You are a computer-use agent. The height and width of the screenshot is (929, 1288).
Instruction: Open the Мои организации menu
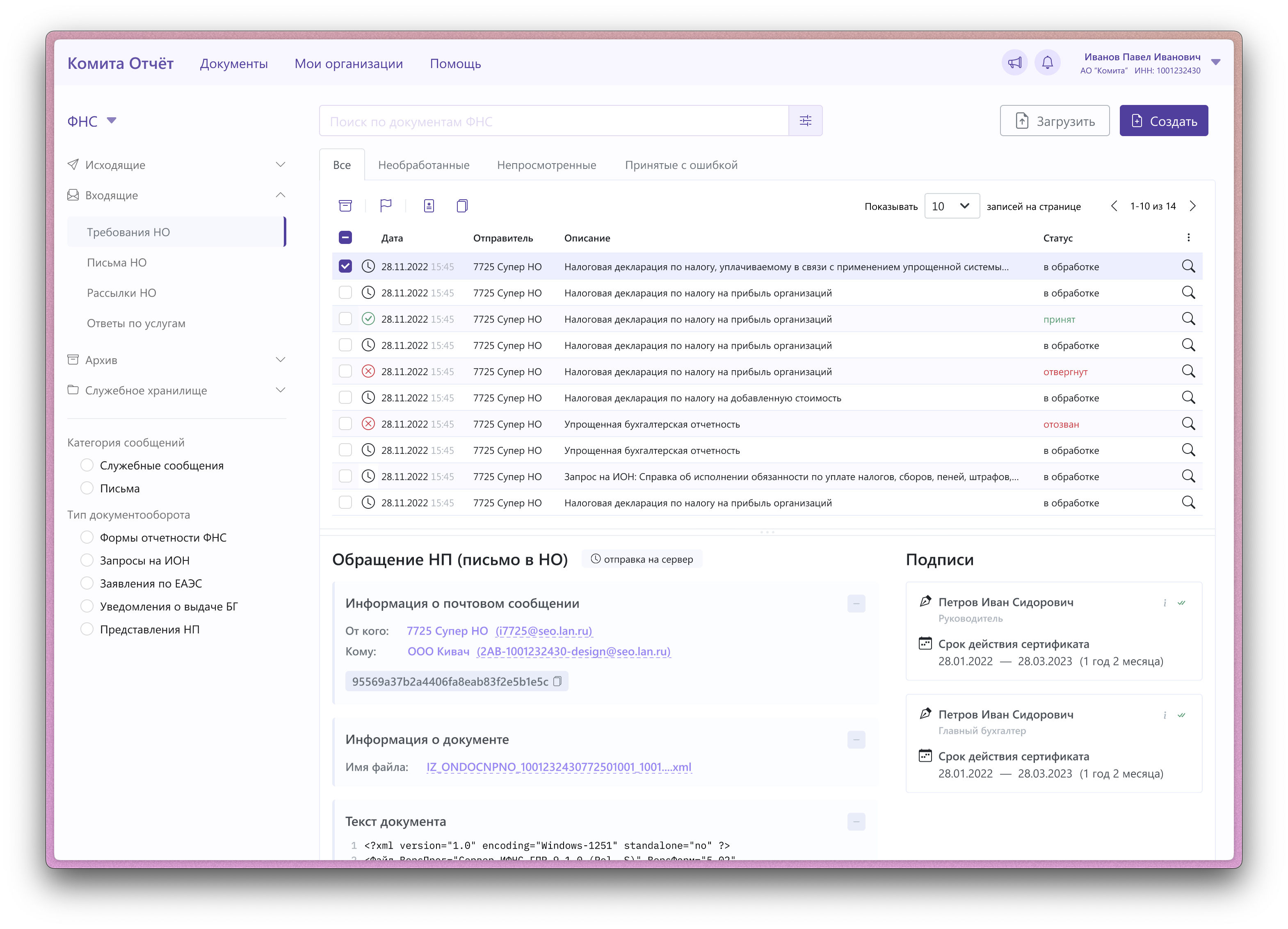tap(349, 64)
